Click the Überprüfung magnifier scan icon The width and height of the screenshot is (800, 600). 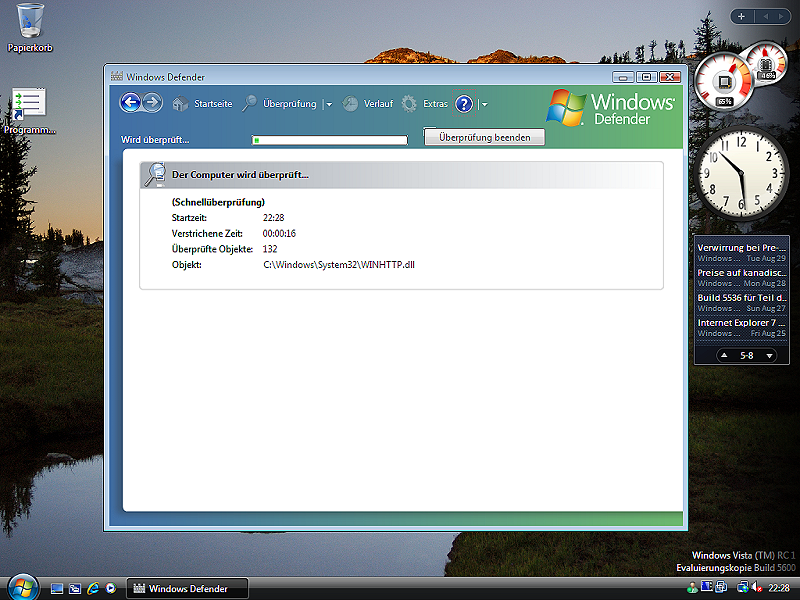250,104
